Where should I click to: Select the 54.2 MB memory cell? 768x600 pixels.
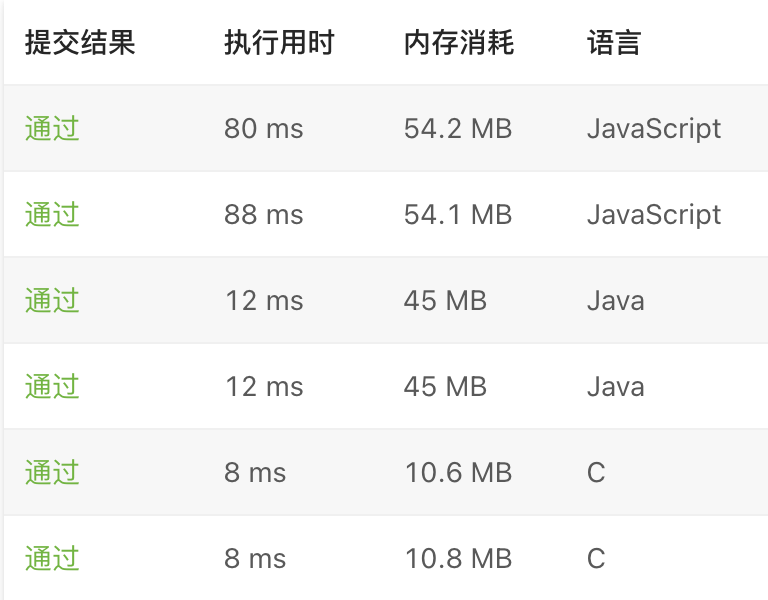click(x=458, y=129)
